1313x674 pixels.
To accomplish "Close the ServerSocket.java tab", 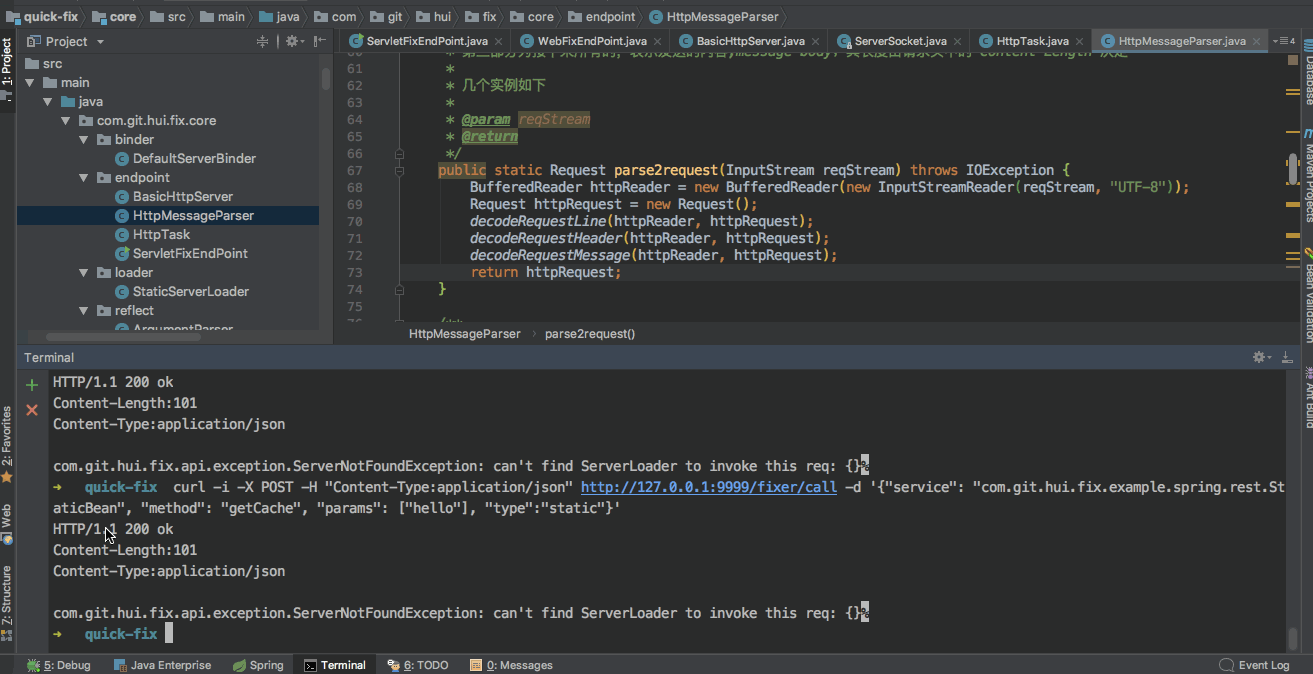I will pos(960,41).
